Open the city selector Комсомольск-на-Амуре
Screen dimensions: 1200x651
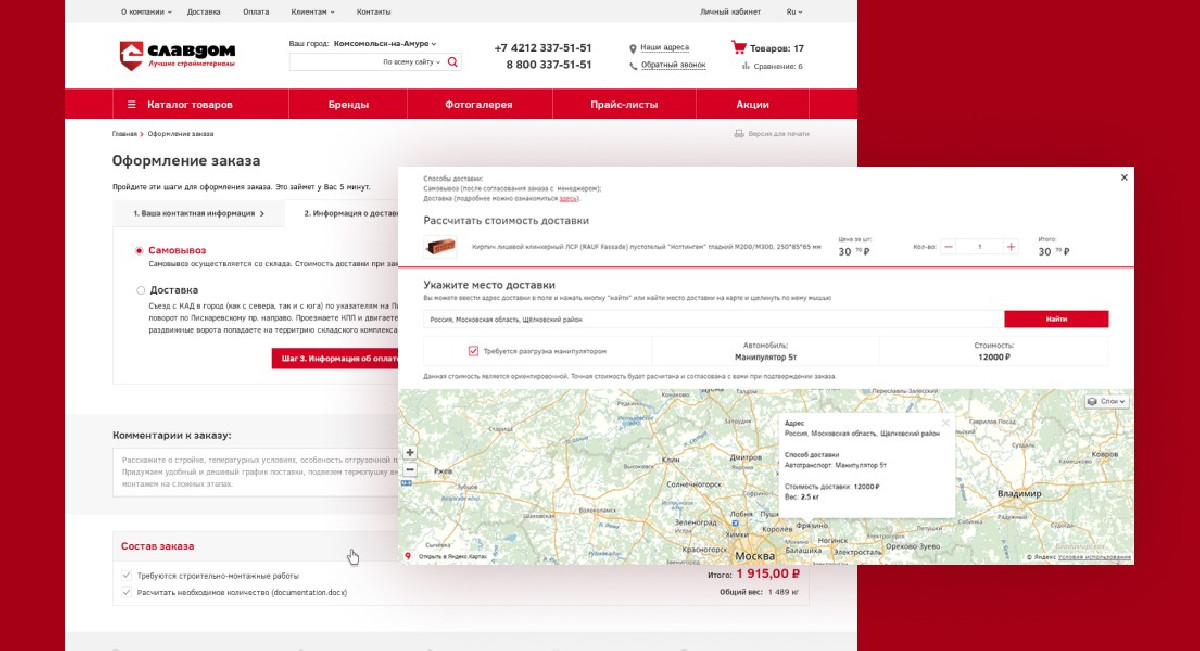coord(385,44)
